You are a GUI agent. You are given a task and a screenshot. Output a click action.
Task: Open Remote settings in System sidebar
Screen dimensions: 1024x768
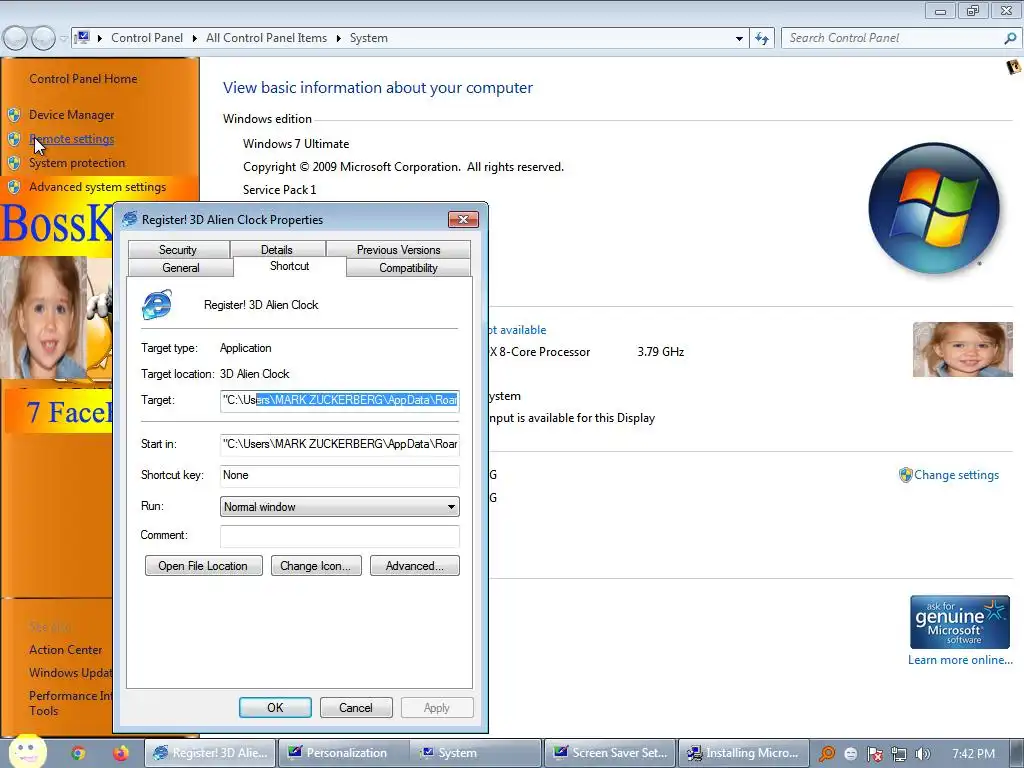[71, 139]
